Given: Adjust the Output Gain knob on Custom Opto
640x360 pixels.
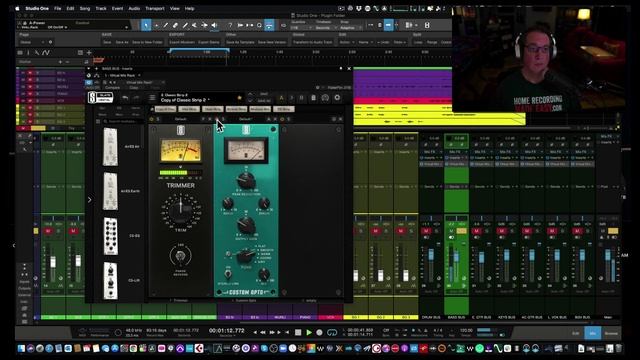Looking at the screenshot, I should 246,224.
